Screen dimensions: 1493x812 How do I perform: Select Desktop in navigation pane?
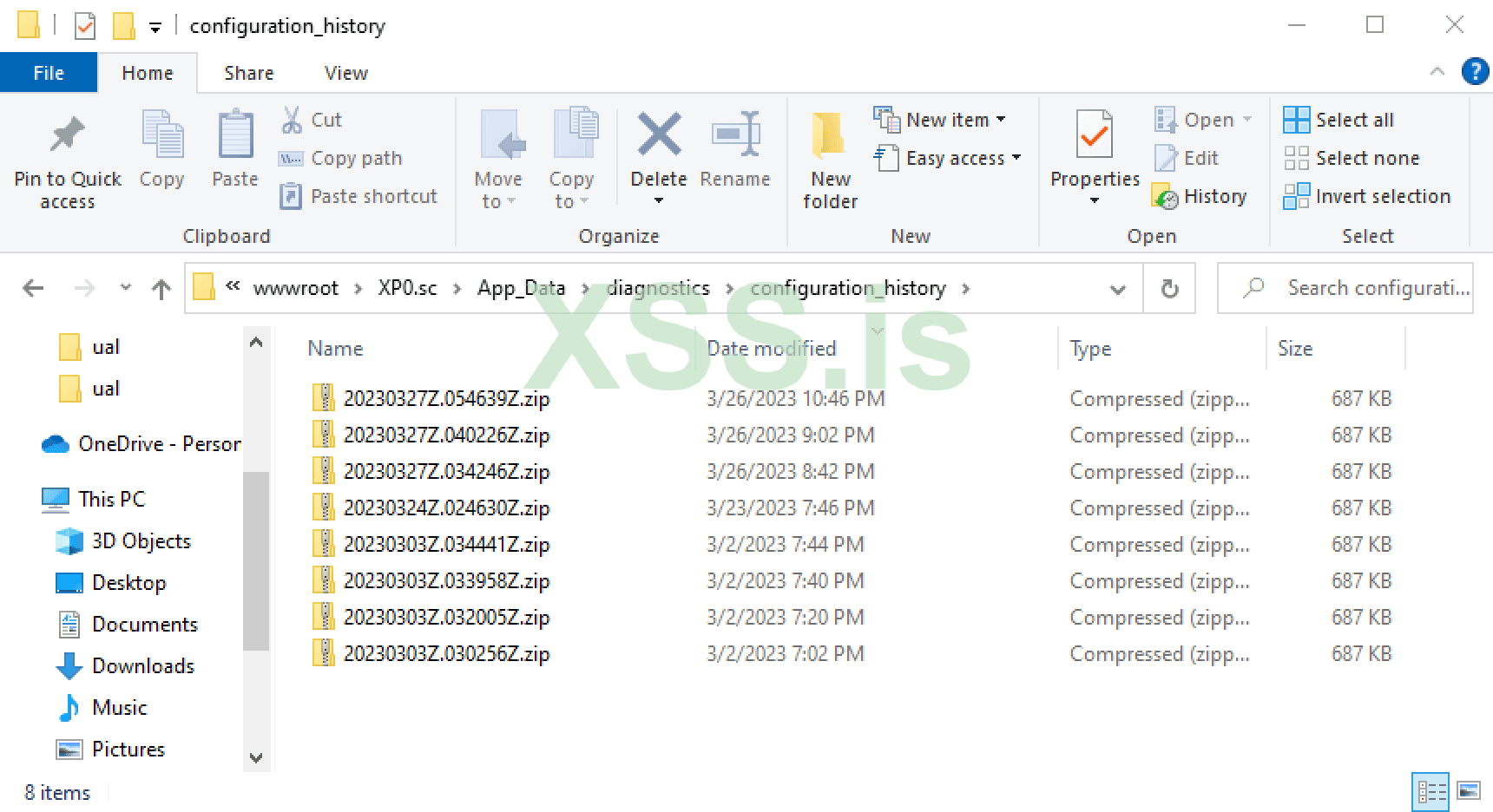pyautogui.click(x=111, y=582)
